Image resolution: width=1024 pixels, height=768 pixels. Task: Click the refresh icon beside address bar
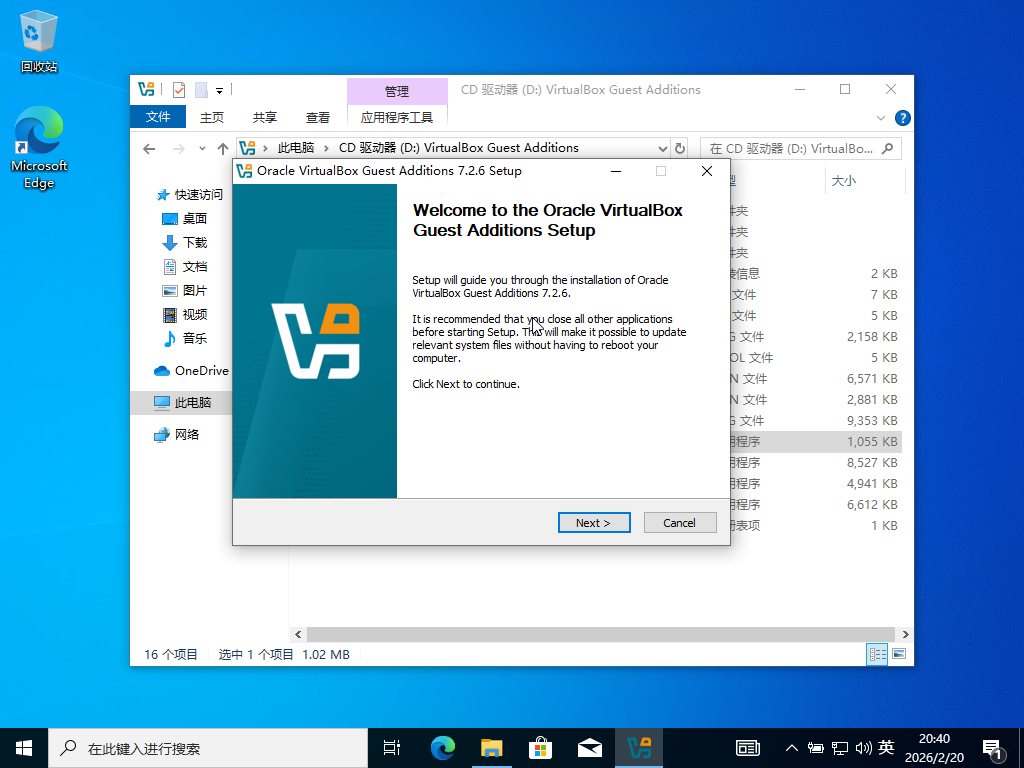pos(680,148)
